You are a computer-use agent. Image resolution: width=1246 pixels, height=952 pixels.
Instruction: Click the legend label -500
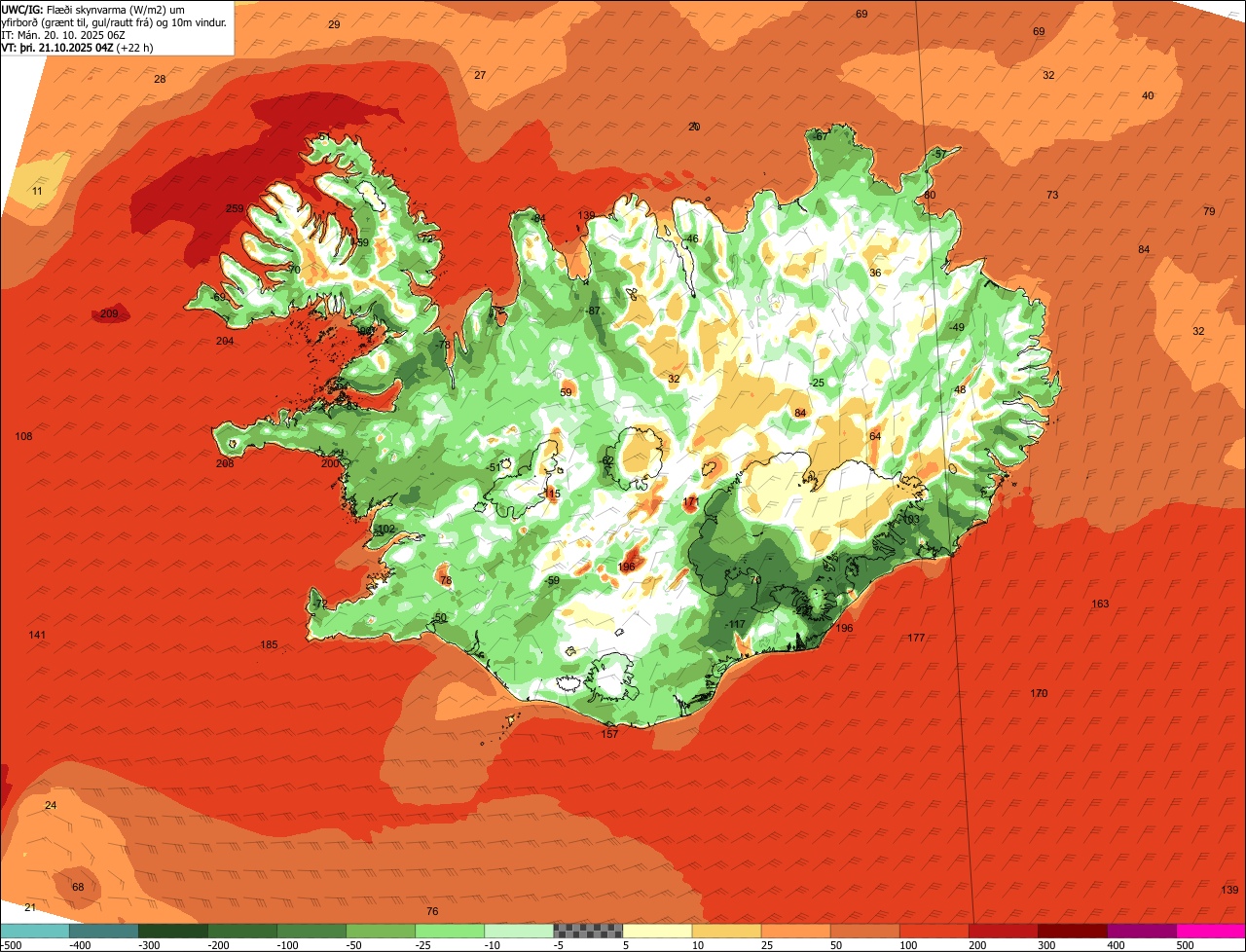point(12,945)
